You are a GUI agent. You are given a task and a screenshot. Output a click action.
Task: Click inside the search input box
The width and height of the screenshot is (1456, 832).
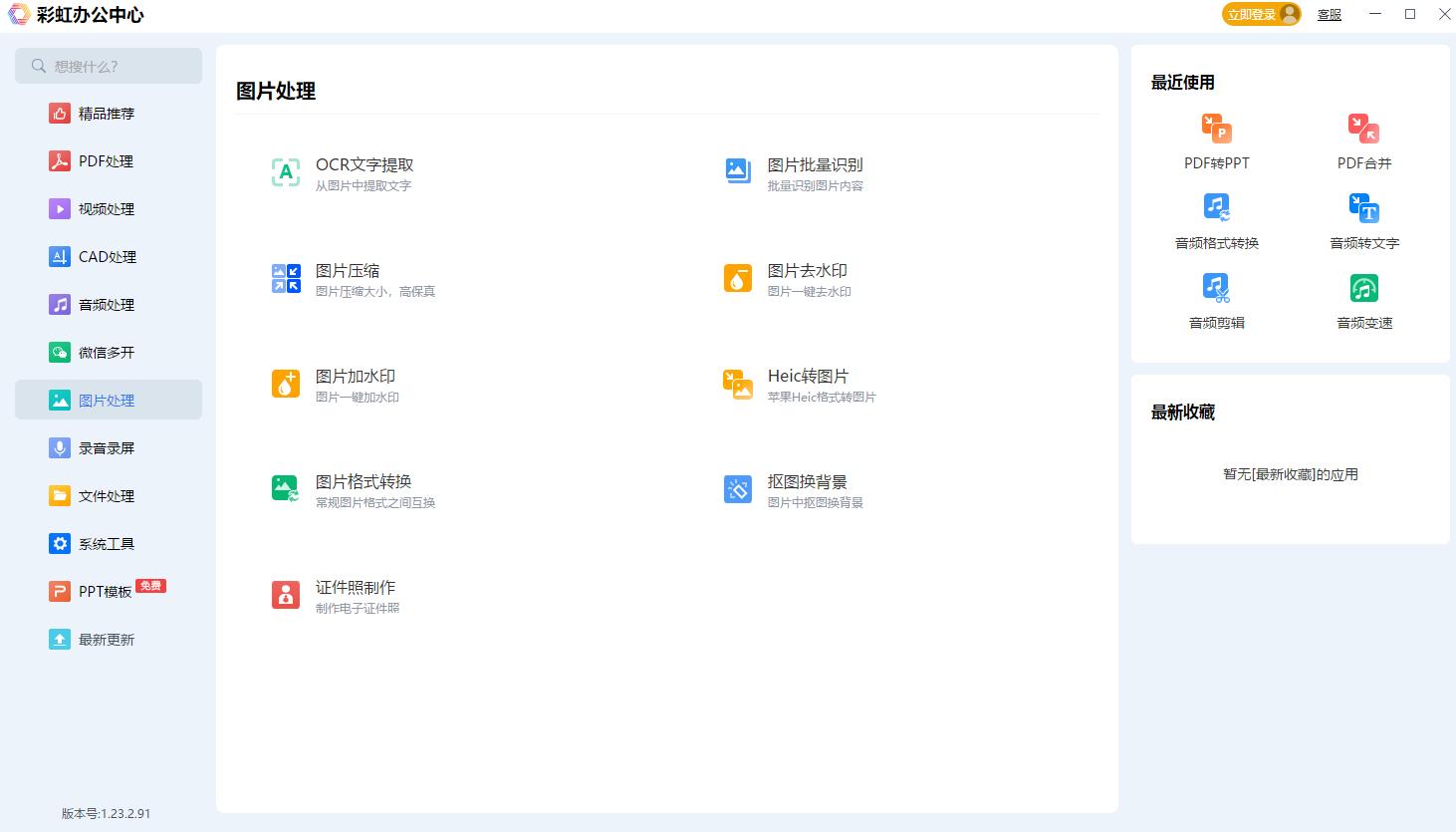point(109,66)
